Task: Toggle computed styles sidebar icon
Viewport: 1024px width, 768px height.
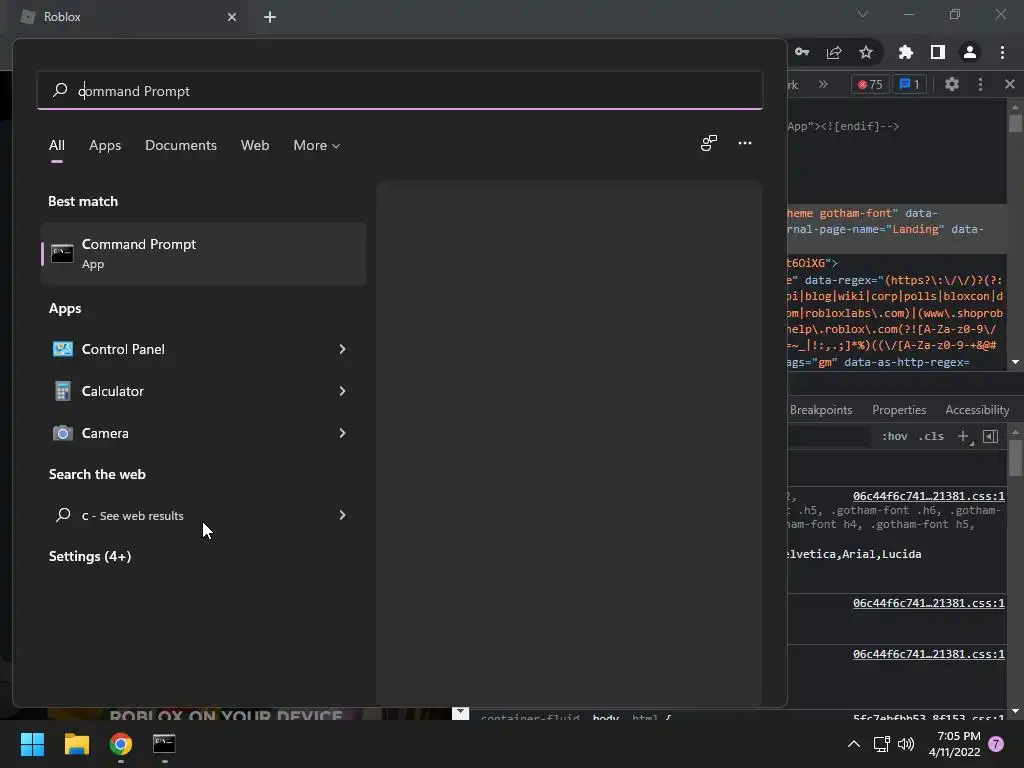Action: click(x=990, y=436)
